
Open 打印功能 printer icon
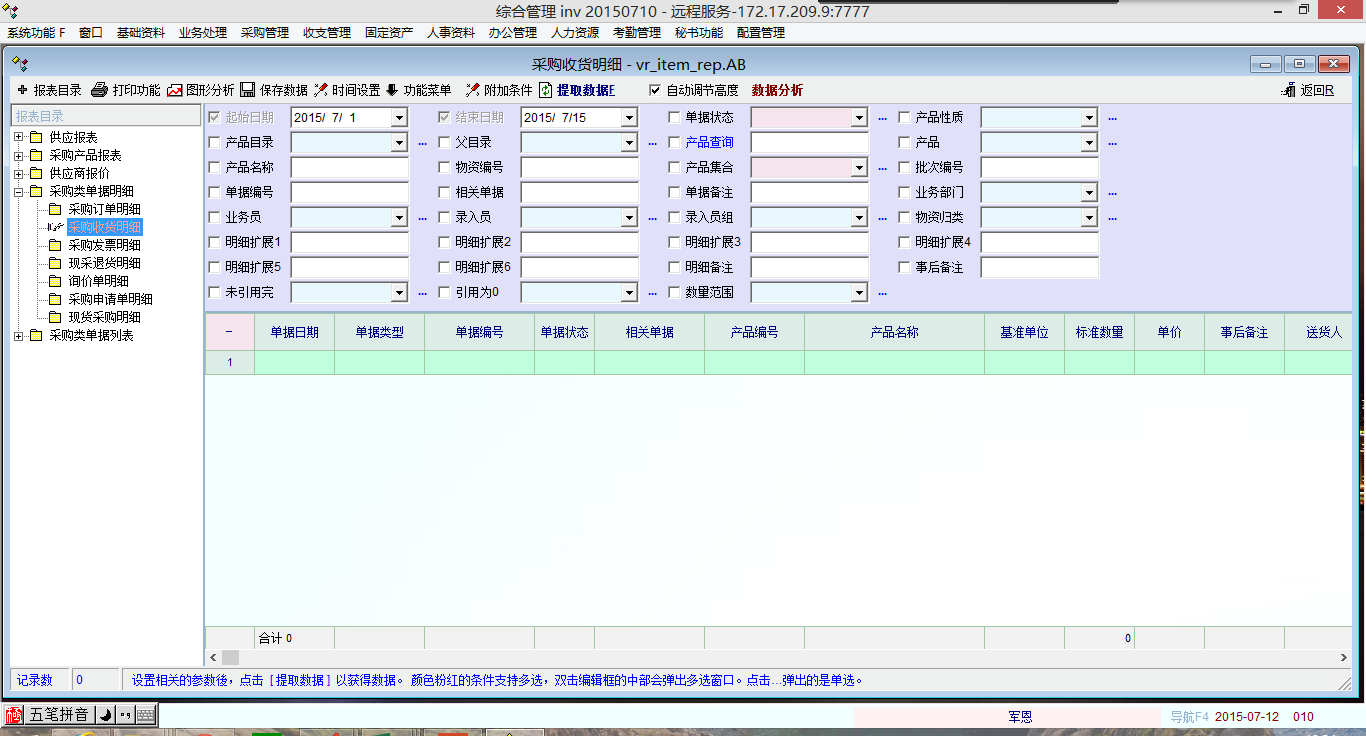(x=99, y=90)
